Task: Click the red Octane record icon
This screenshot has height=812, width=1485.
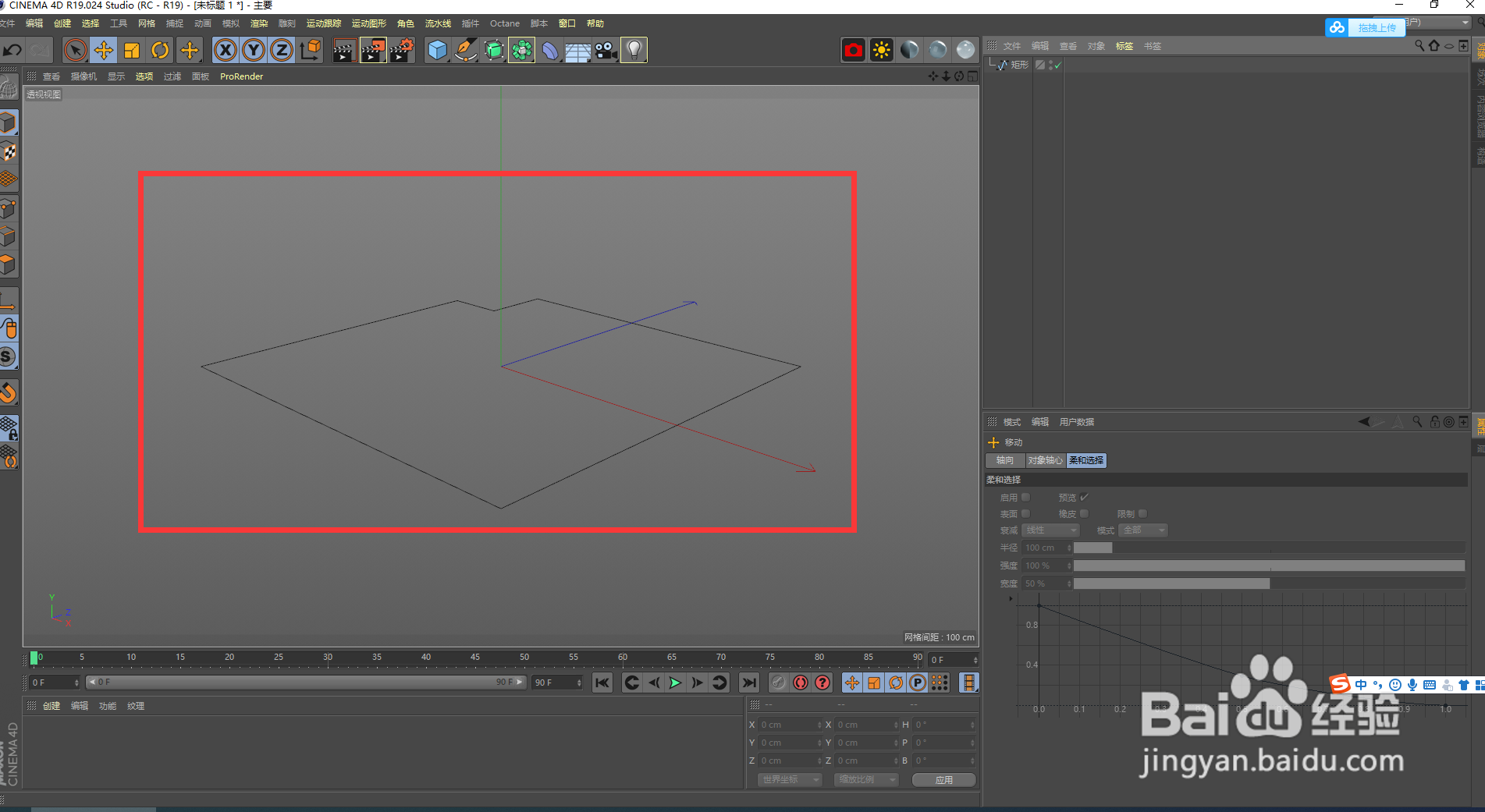Action: tap(853, 50)
